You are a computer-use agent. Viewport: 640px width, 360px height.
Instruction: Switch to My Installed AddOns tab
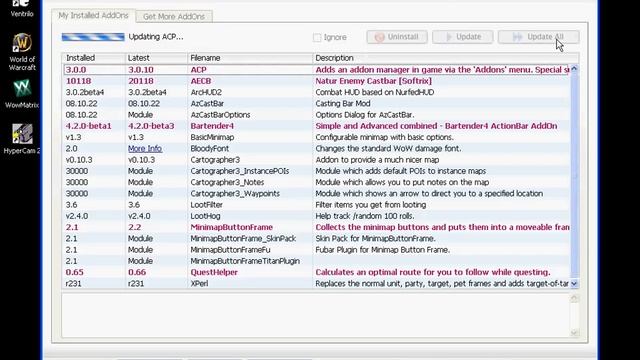[93, 16]
